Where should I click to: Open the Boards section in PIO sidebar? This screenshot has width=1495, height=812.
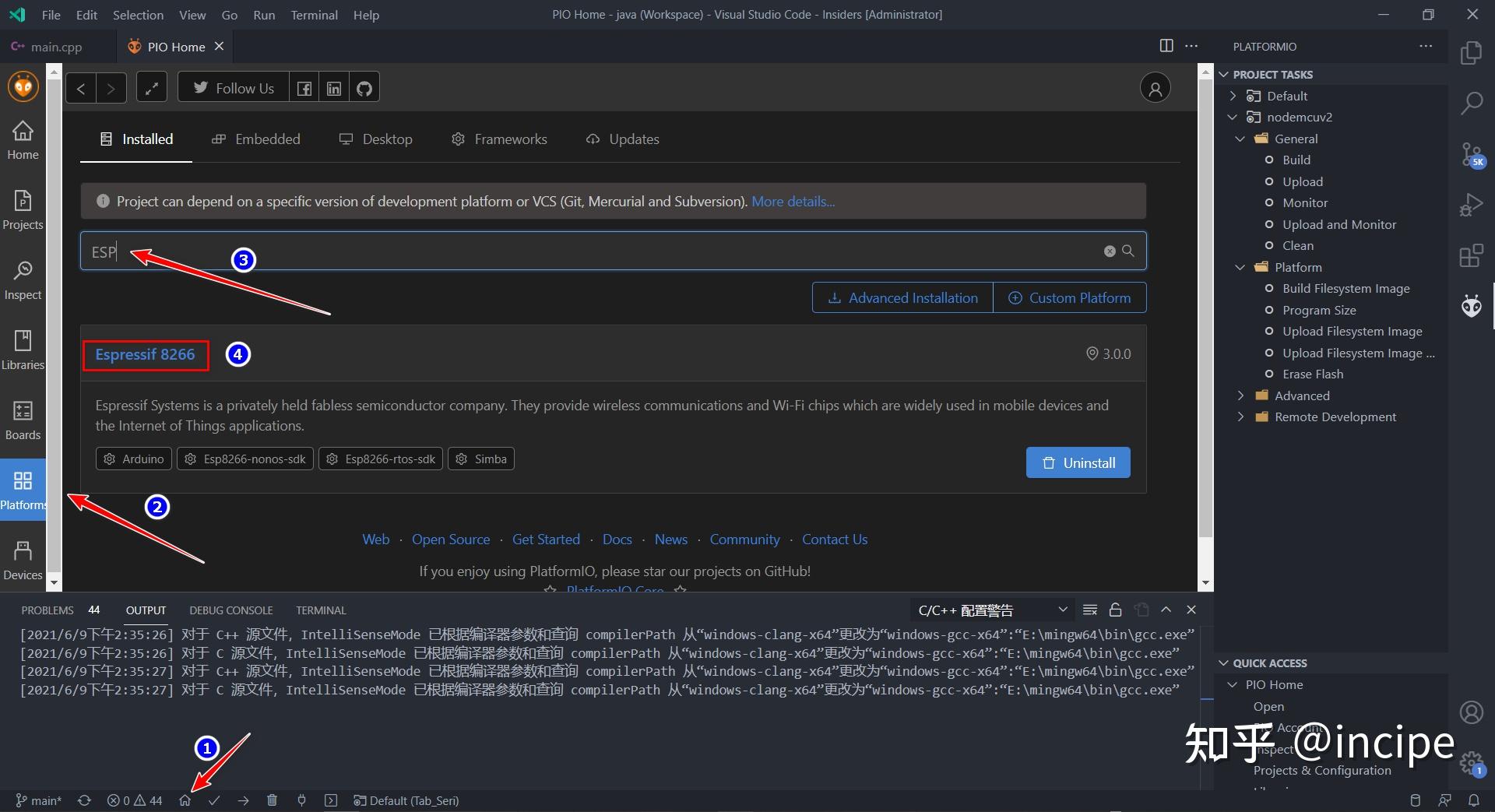click(x=23, y=421)
